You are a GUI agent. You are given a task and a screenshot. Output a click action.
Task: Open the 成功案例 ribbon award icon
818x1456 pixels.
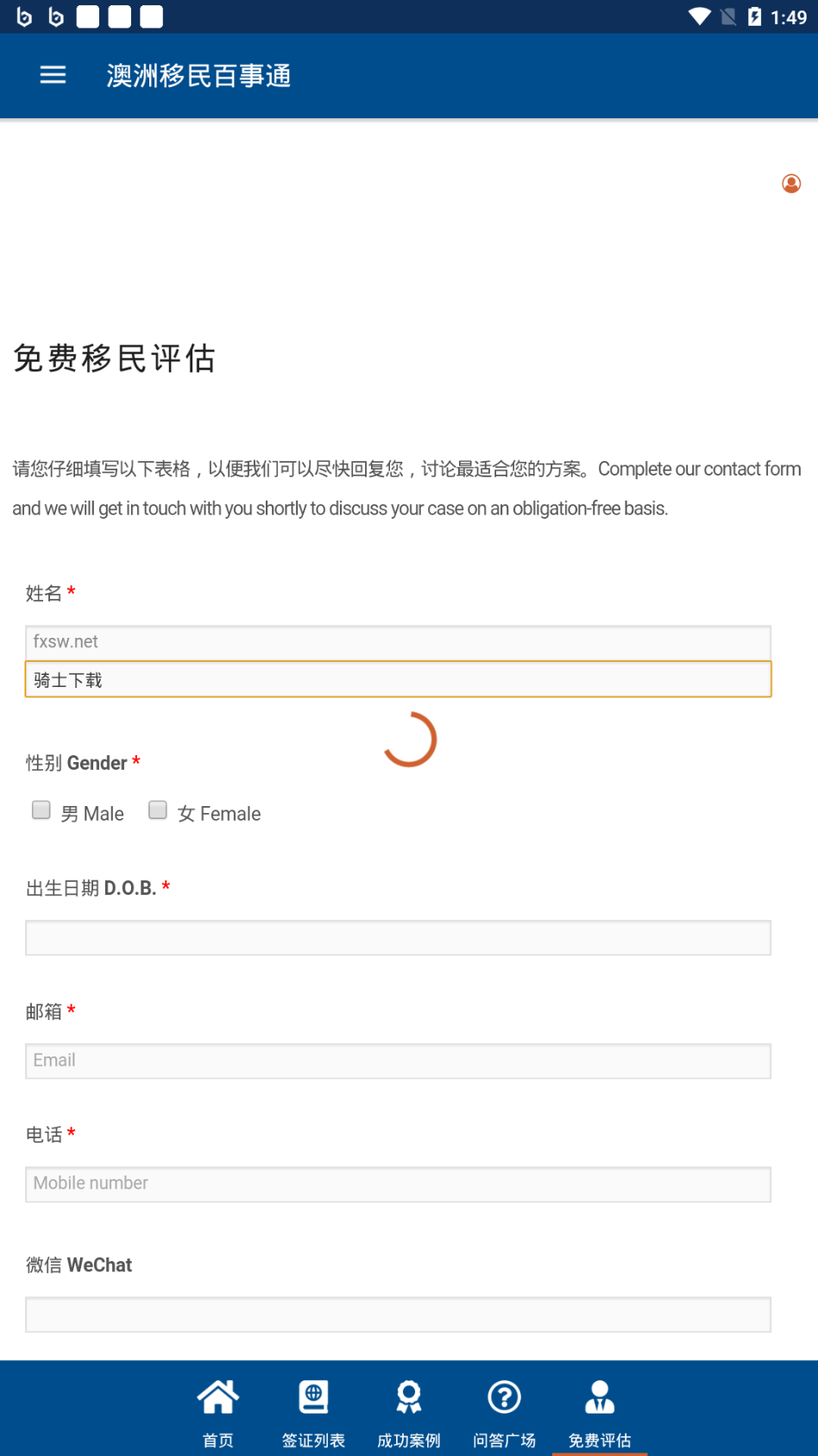pos(409,1396)
